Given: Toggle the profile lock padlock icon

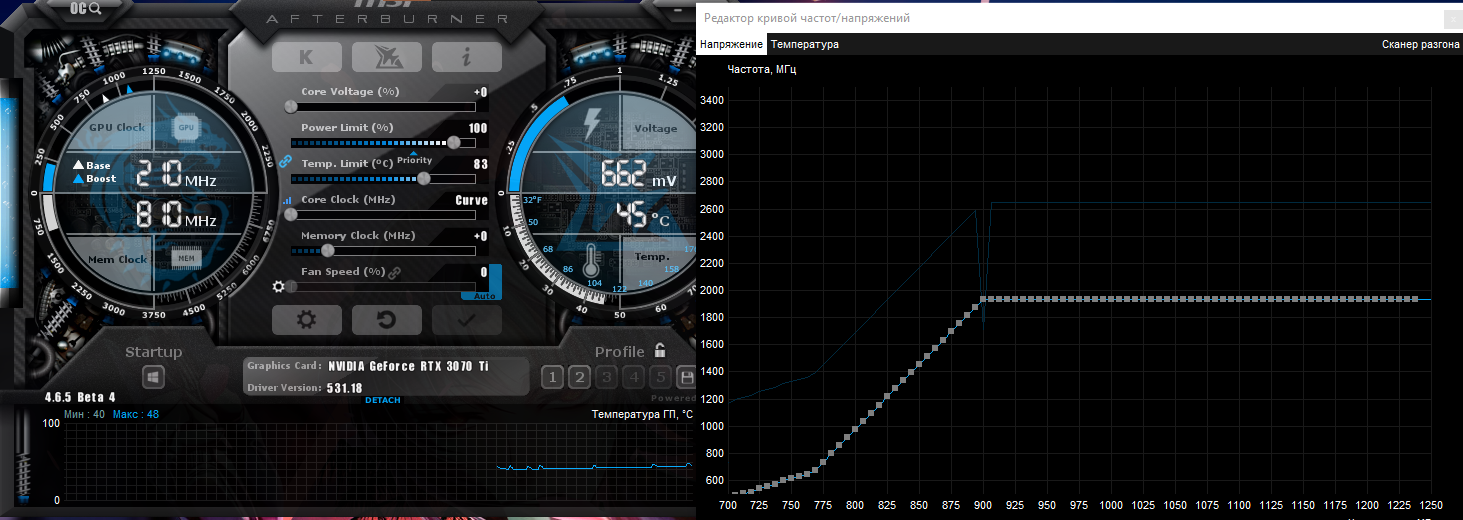Looking at the screenshot, I should click(x=660, y=351).
